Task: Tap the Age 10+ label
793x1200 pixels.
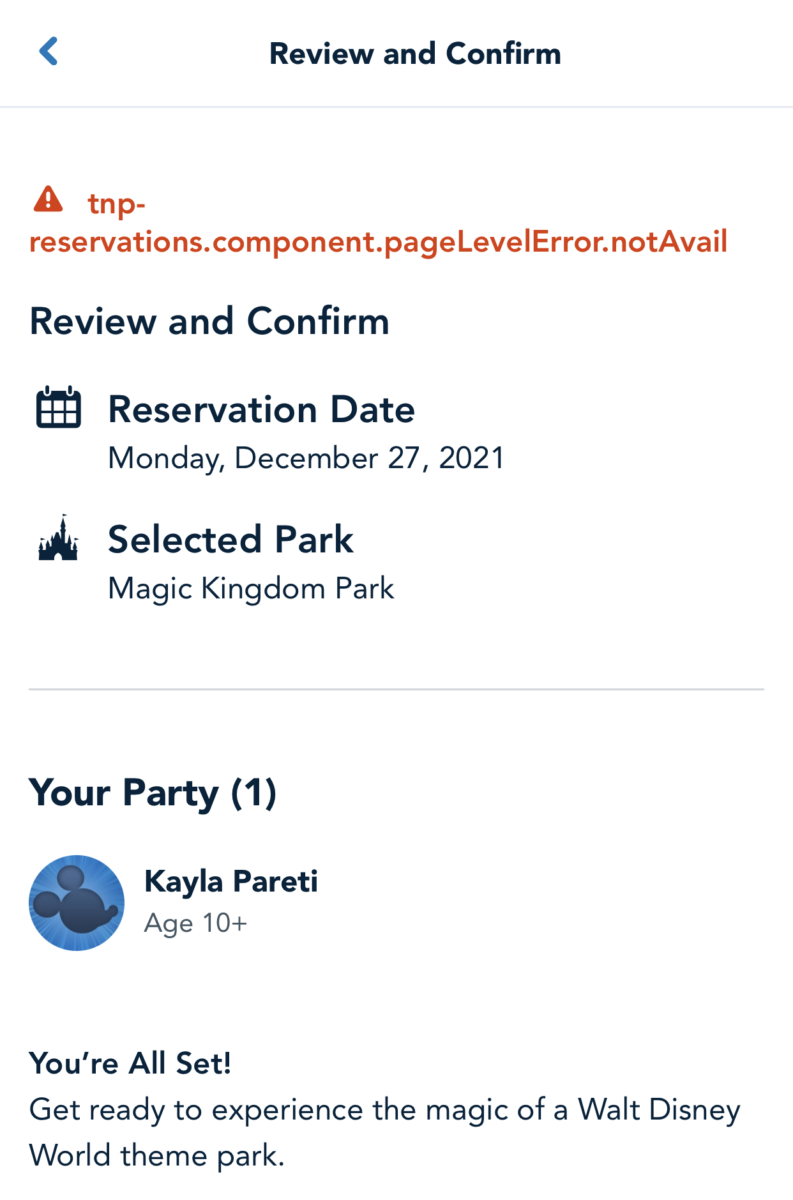Action: 195,923
